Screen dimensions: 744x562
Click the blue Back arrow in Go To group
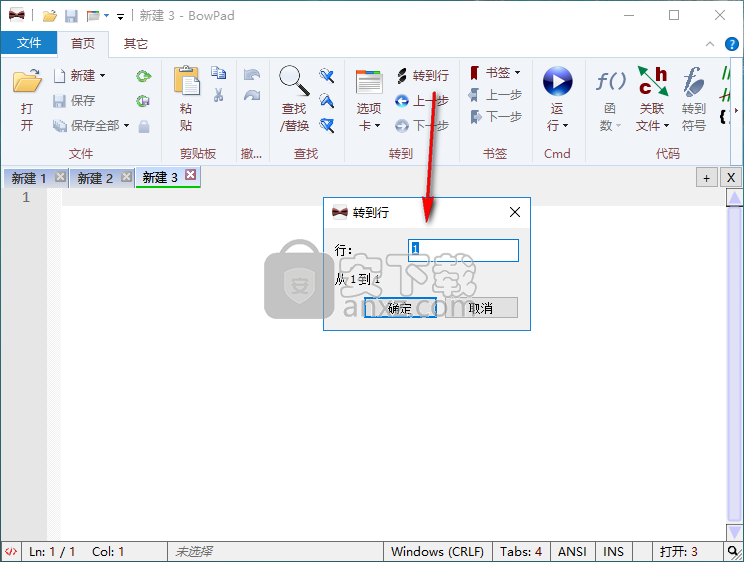pos(401,101)
